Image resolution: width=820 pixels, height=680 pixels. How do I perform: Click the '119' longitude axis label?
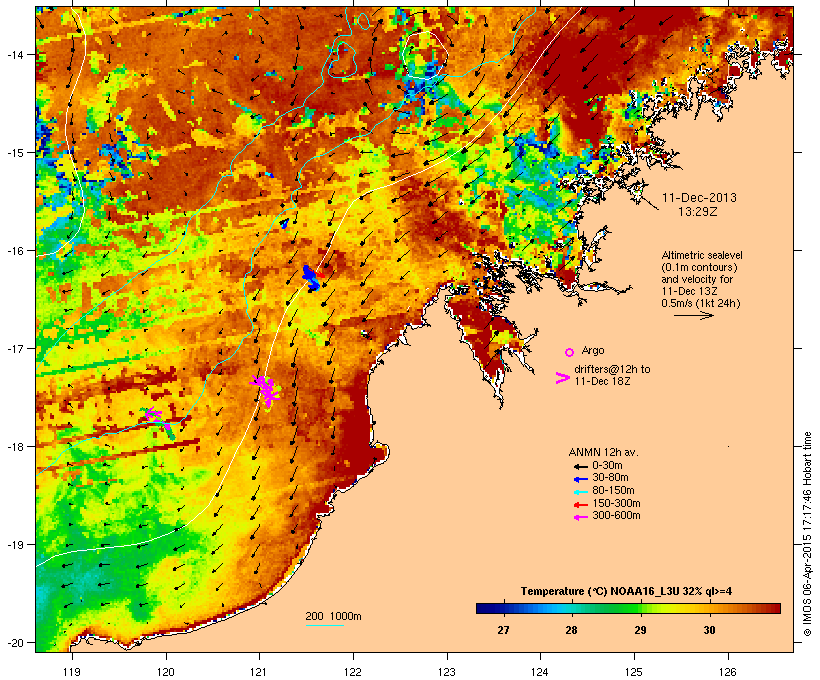pyautogui.click(x=72, y=672)
